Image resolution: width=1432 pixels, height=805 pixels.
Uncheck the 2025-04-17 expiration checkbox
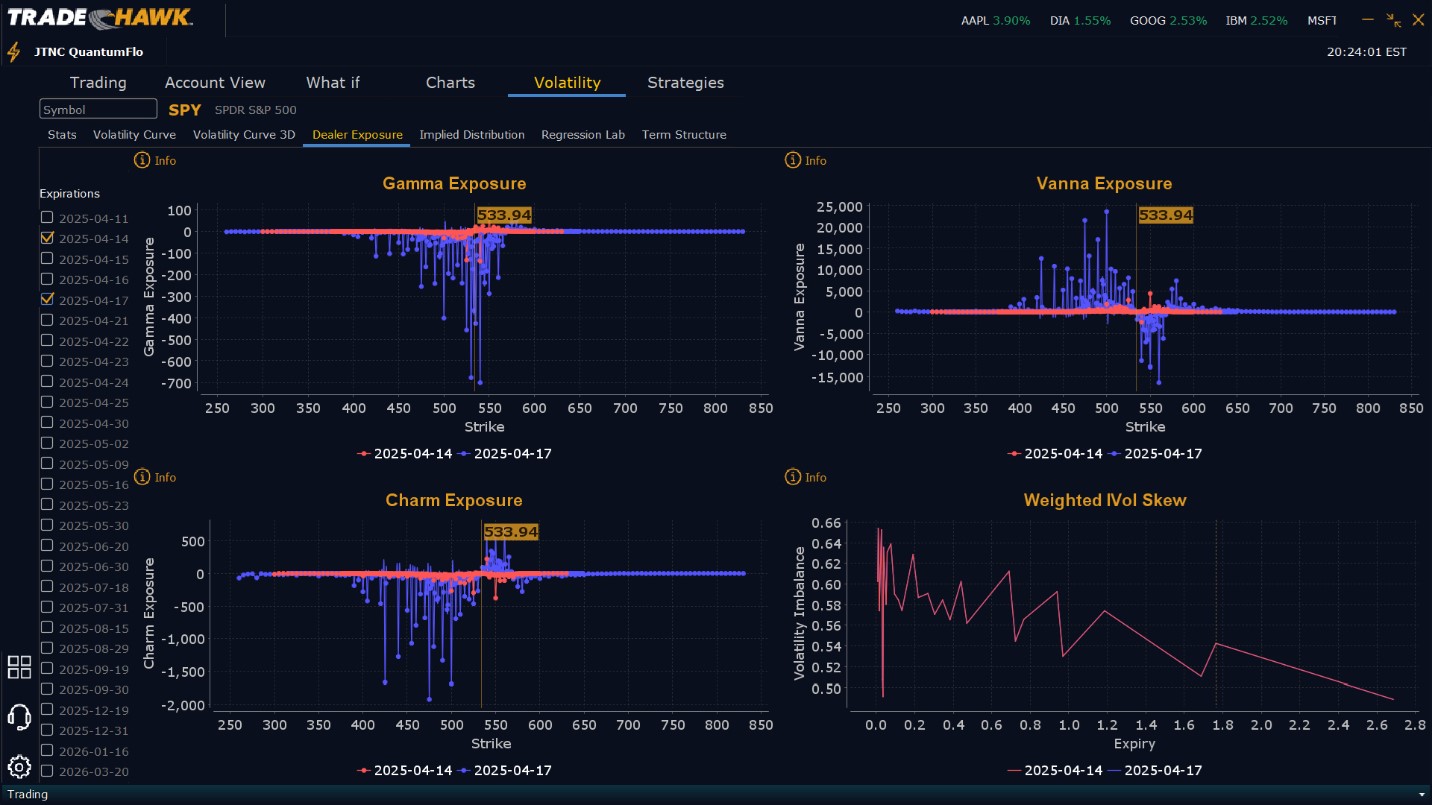(x=47, y=299)
